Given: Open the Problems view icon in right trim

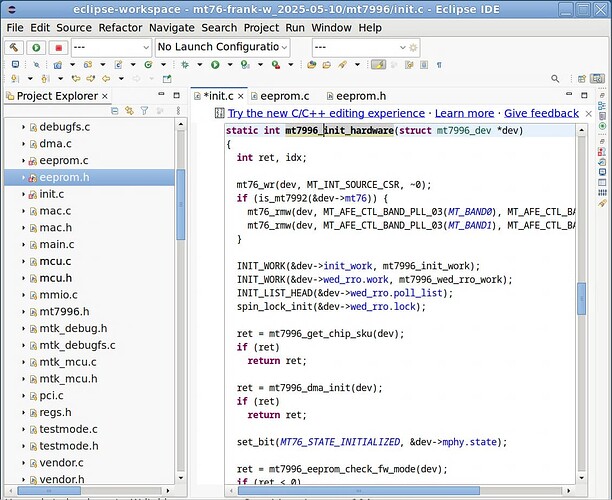Looking at the screenshot, I should coord(602,152).
